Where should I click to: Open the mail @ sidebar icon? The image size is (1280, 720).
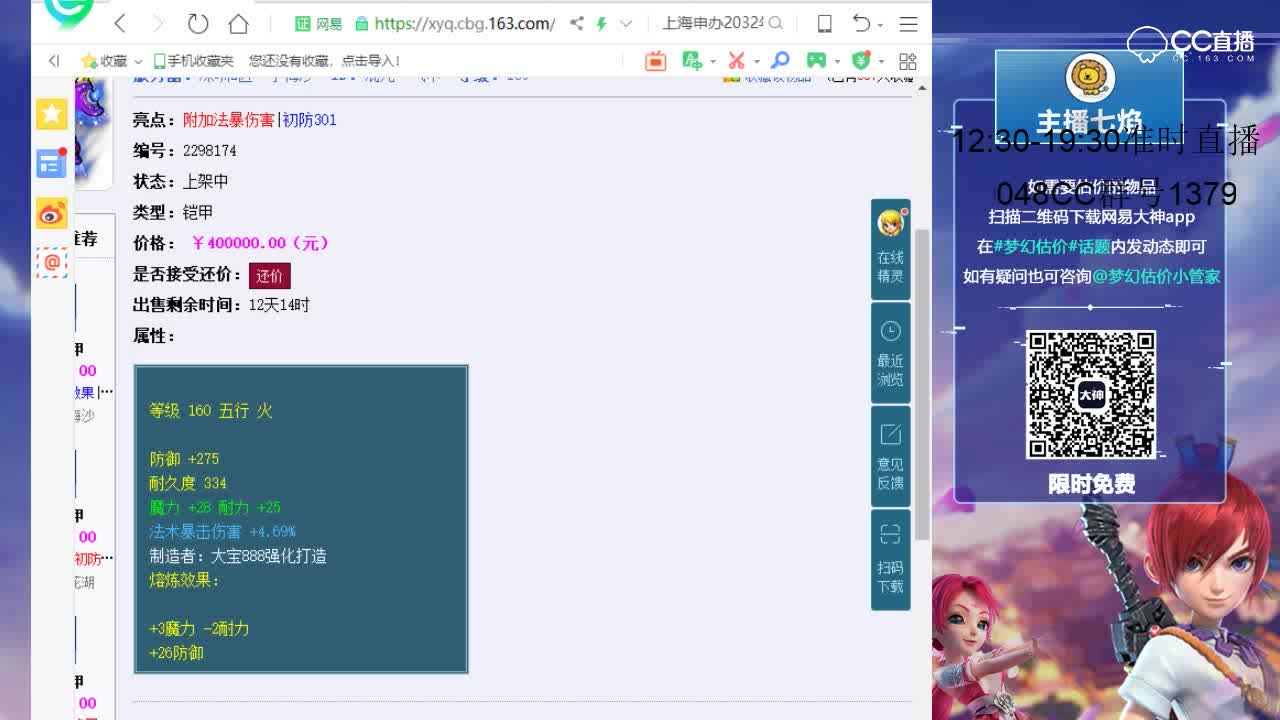[x=52, y=262]
